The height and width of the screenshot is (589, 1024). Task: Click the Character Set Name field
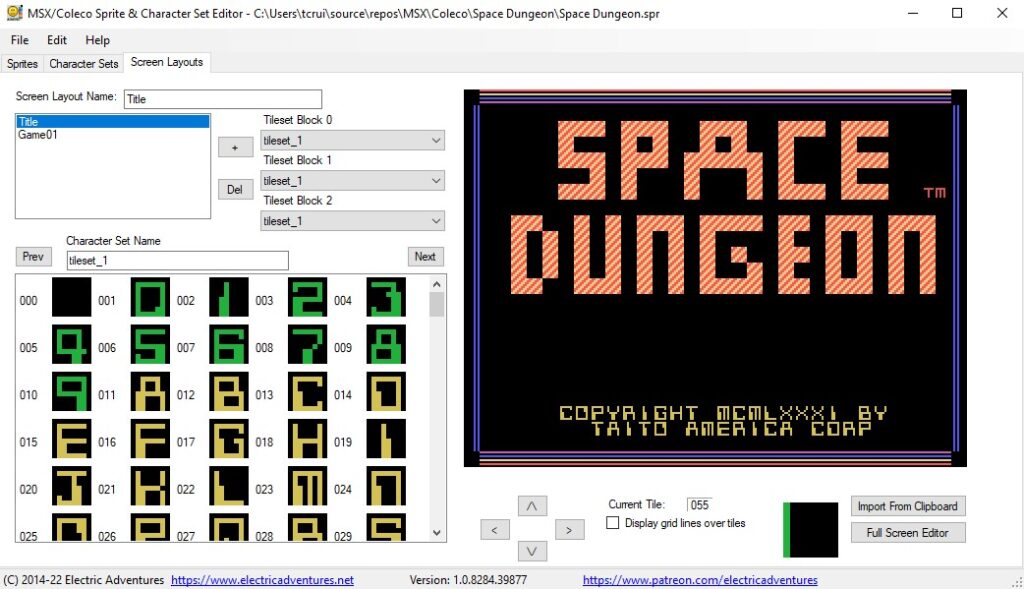point(178,261)
